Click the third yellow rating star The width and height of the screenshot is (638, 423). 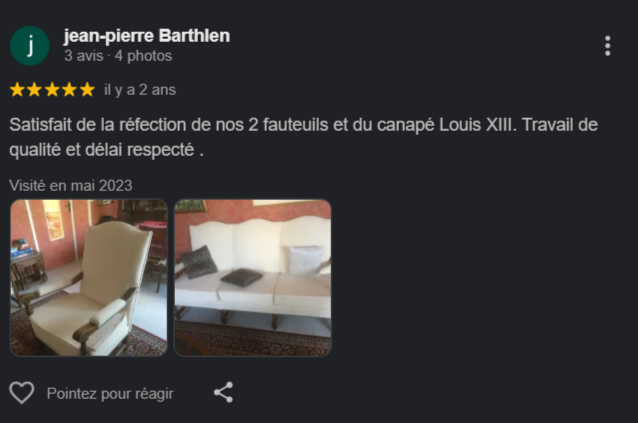coord(52,89)
